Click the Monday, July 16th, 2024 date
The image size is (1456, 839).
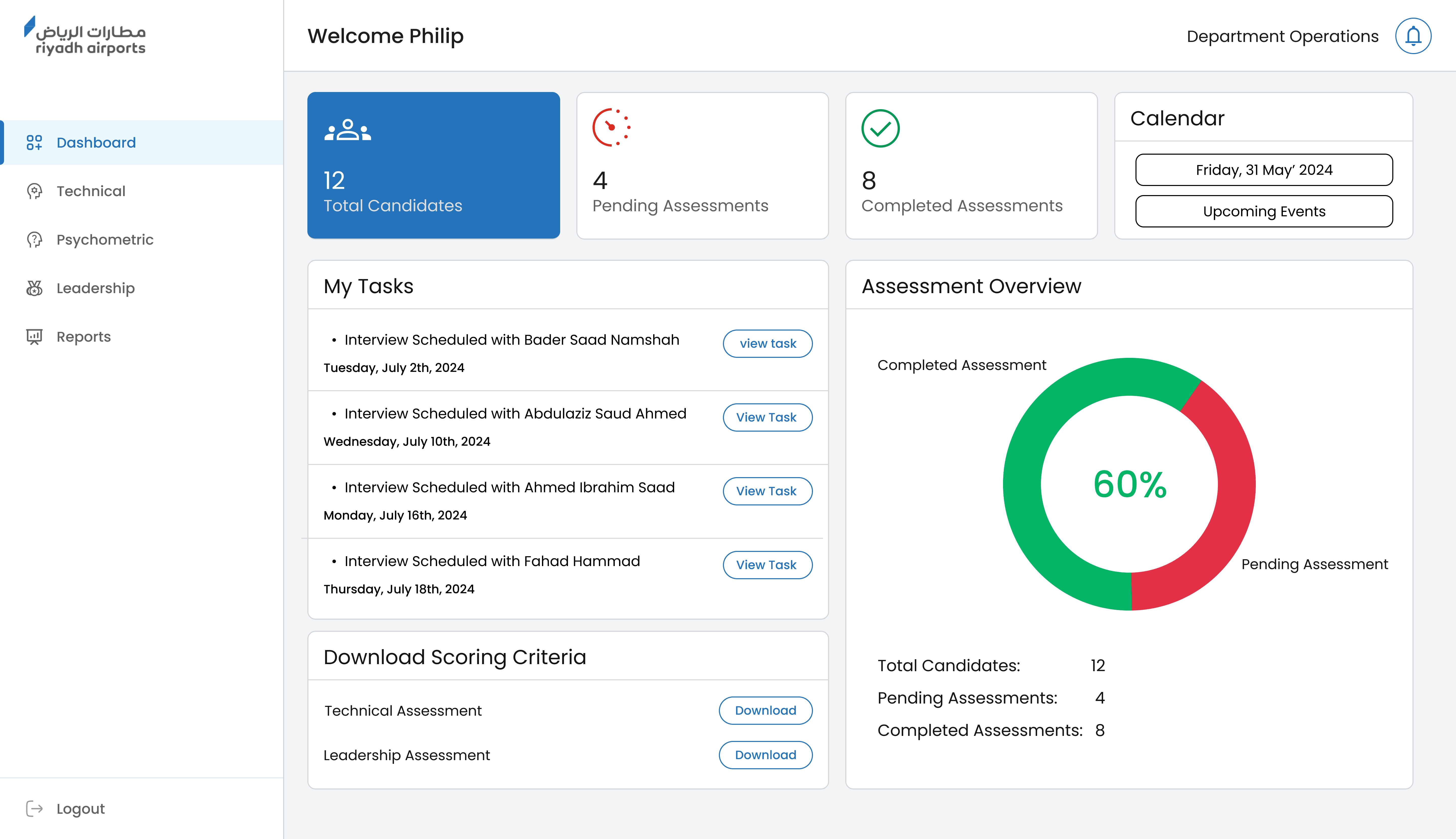(x=395, y=515)
